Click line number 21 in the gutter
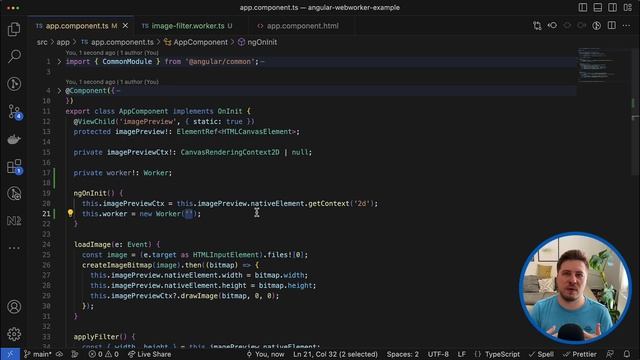Viewport: 640px width, 360px height. pos(46,213)
